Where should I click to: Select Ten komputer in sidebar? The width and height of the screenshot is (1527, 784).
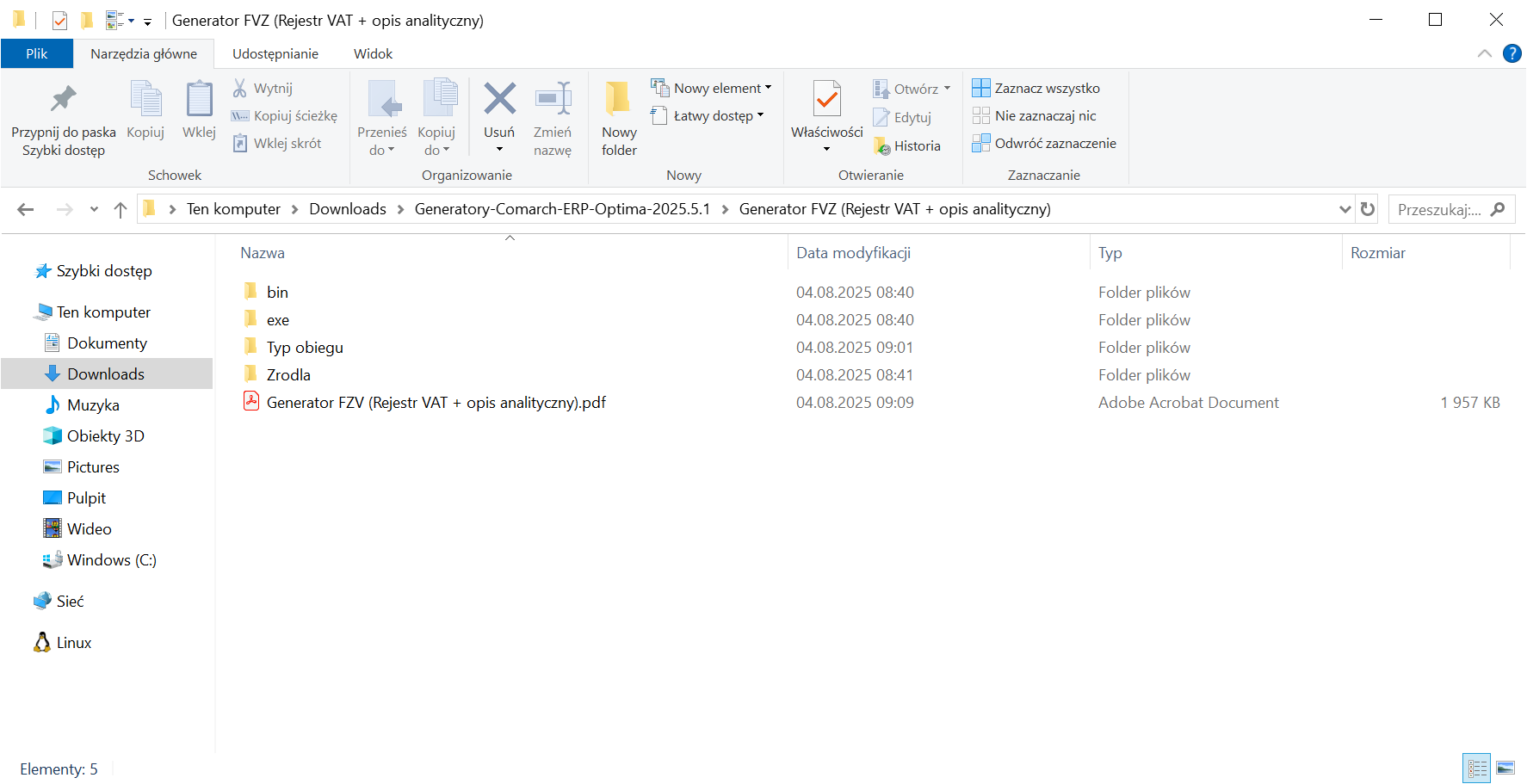(103, 312)
